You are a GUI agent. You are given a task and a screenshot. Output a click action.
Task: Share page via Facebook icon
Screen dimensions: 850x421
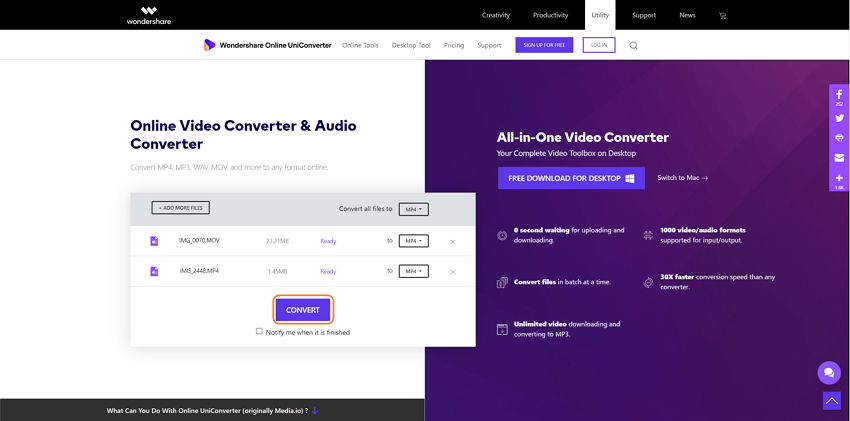[x=839, y=95]
